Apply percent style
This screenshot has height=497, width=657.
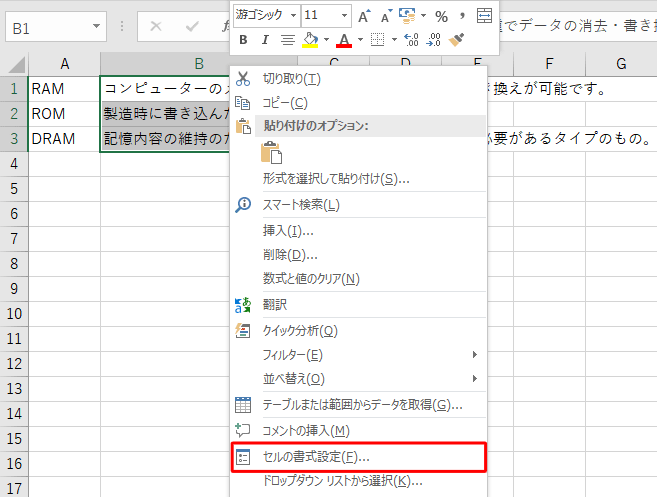tap(441, 16)
